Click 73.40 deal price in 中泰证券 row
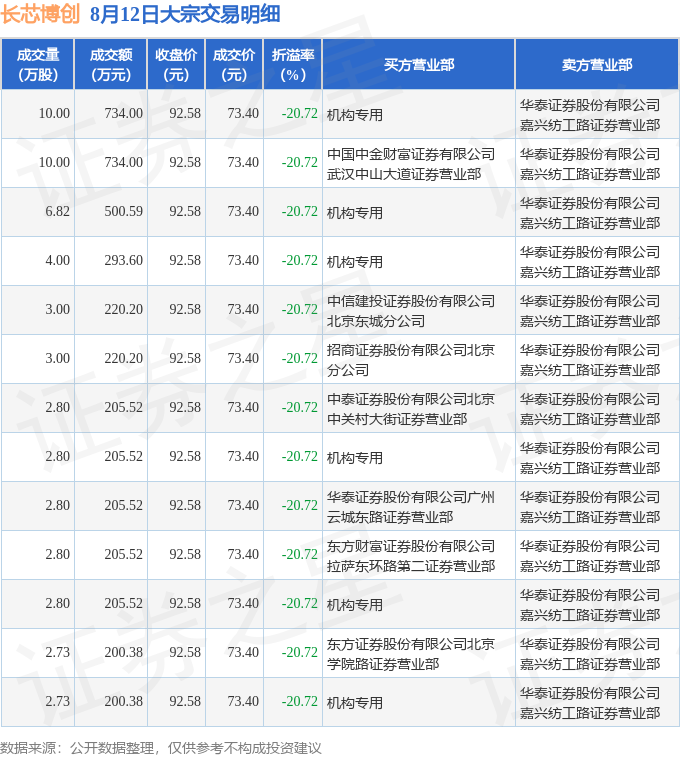 coord(243,407)
